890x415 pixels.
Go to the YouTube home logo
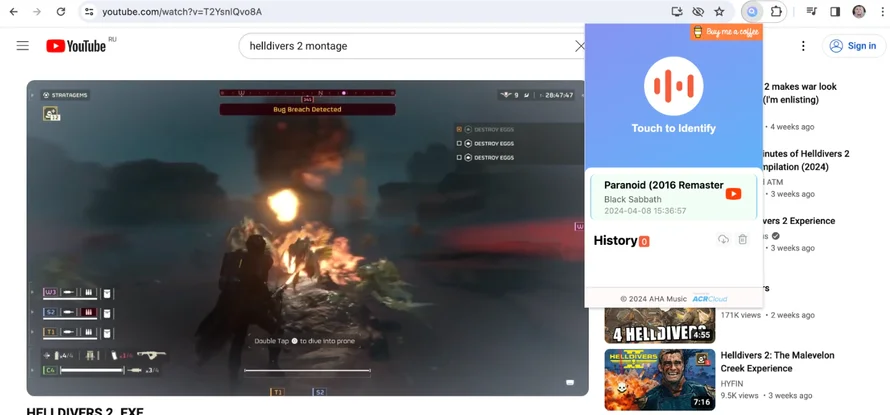(76, 46)
